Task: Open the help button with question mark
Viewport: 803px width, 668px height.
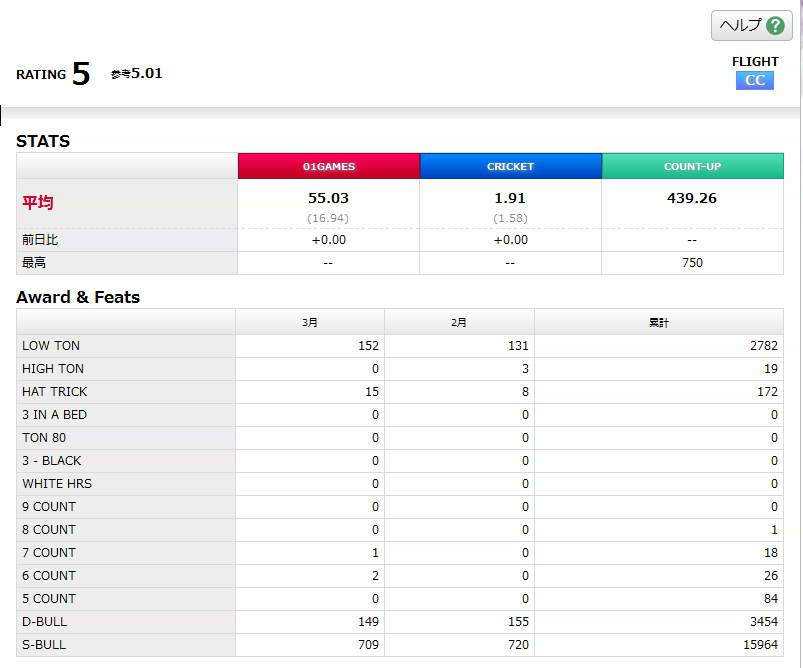Action: 751,25
